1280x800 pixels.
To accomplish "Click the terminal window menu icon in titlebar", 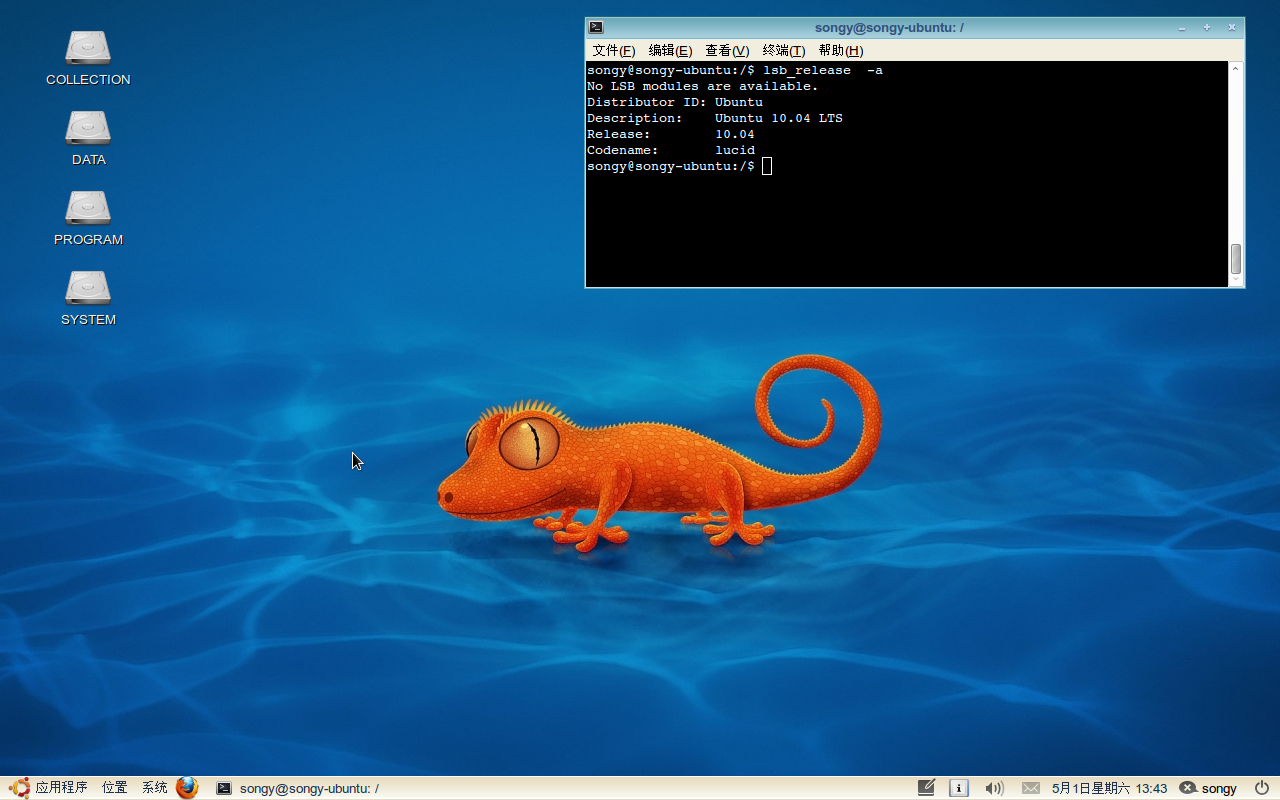I will pyautogui.click(x=596, y=27).
